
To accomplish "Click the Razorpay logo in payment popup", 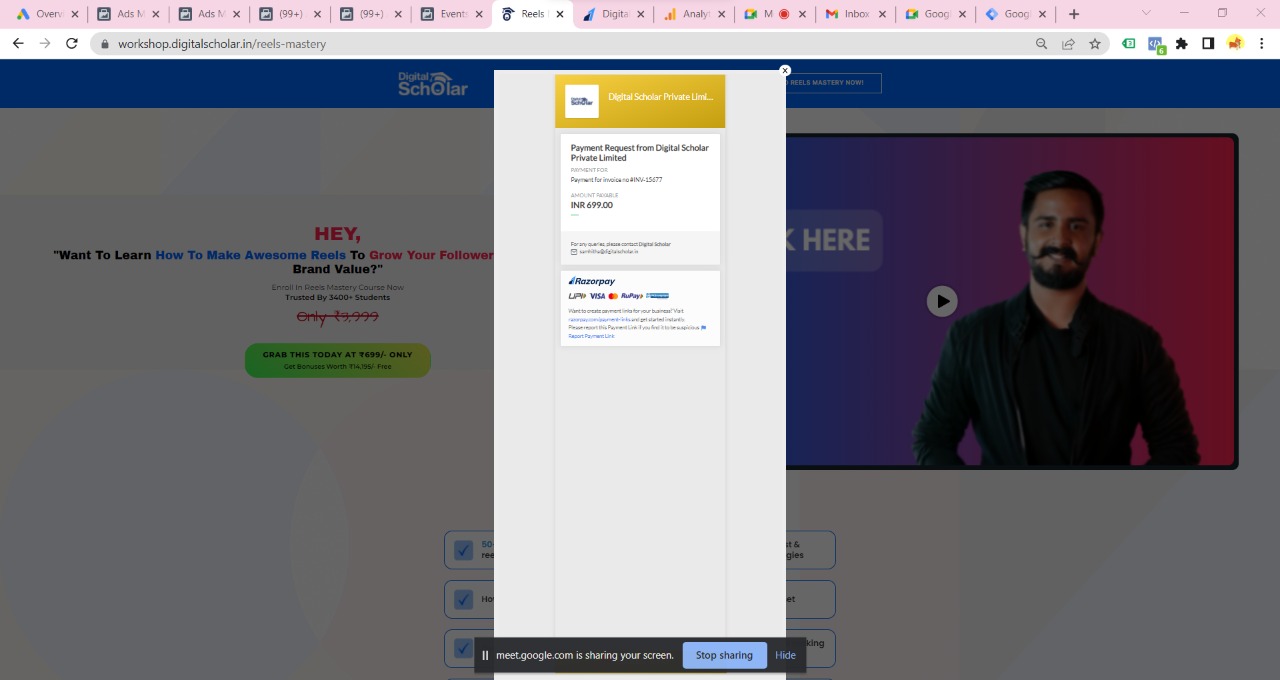I will (x=592, y=281).
